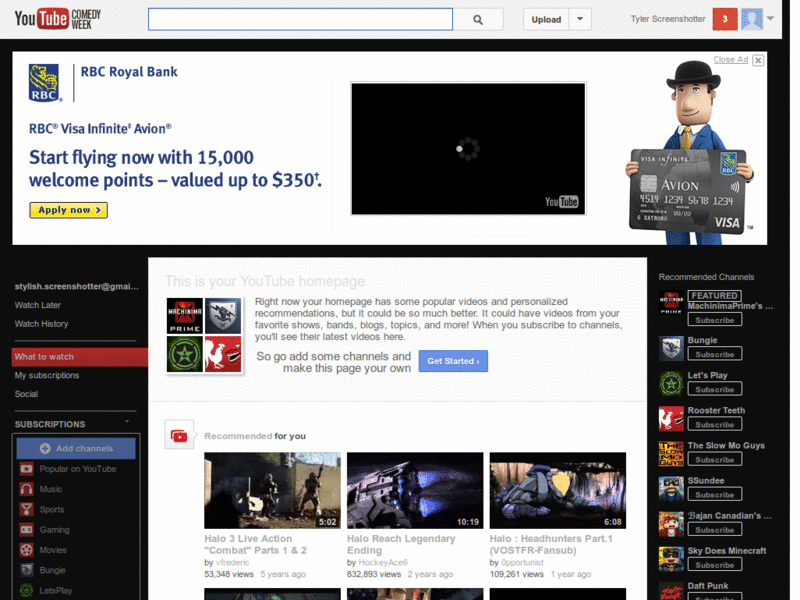Viewport: 800px width, 600px height.
Task: Click the Sports trophy icon
Action: click(27, 509)
